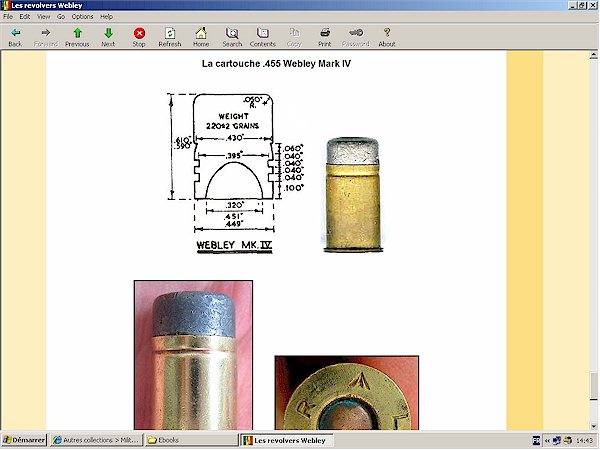Open the Go menu
Screen dimensions: 600x450
[61, 16]
